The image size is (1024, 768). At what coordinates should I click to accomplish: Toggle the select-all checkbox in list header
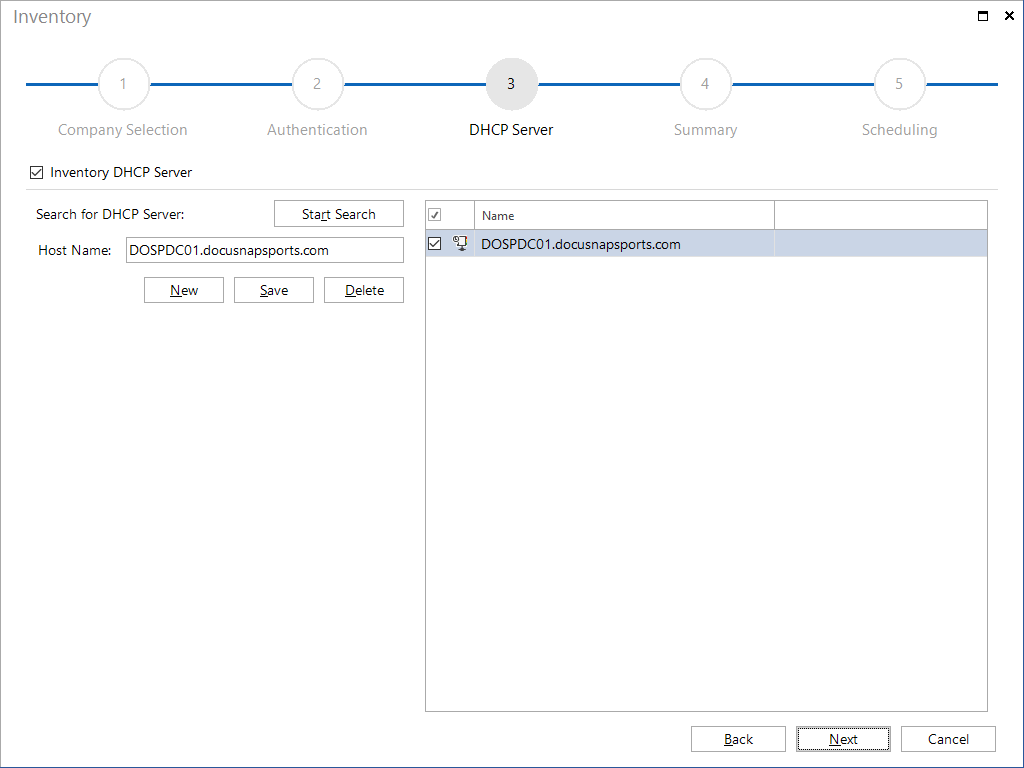tap(434, 215)
